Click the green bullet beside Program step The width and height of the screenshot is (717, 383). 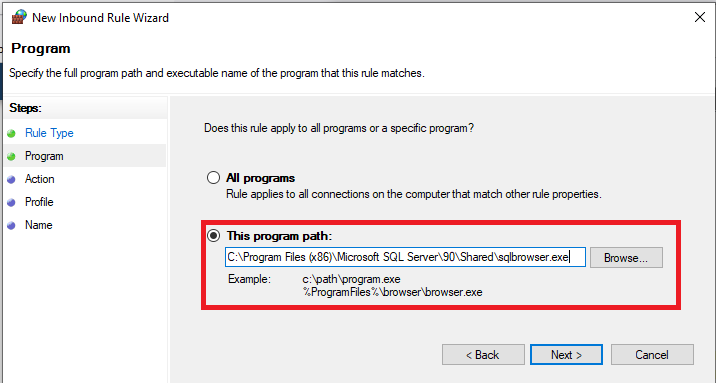pos(11,156)
